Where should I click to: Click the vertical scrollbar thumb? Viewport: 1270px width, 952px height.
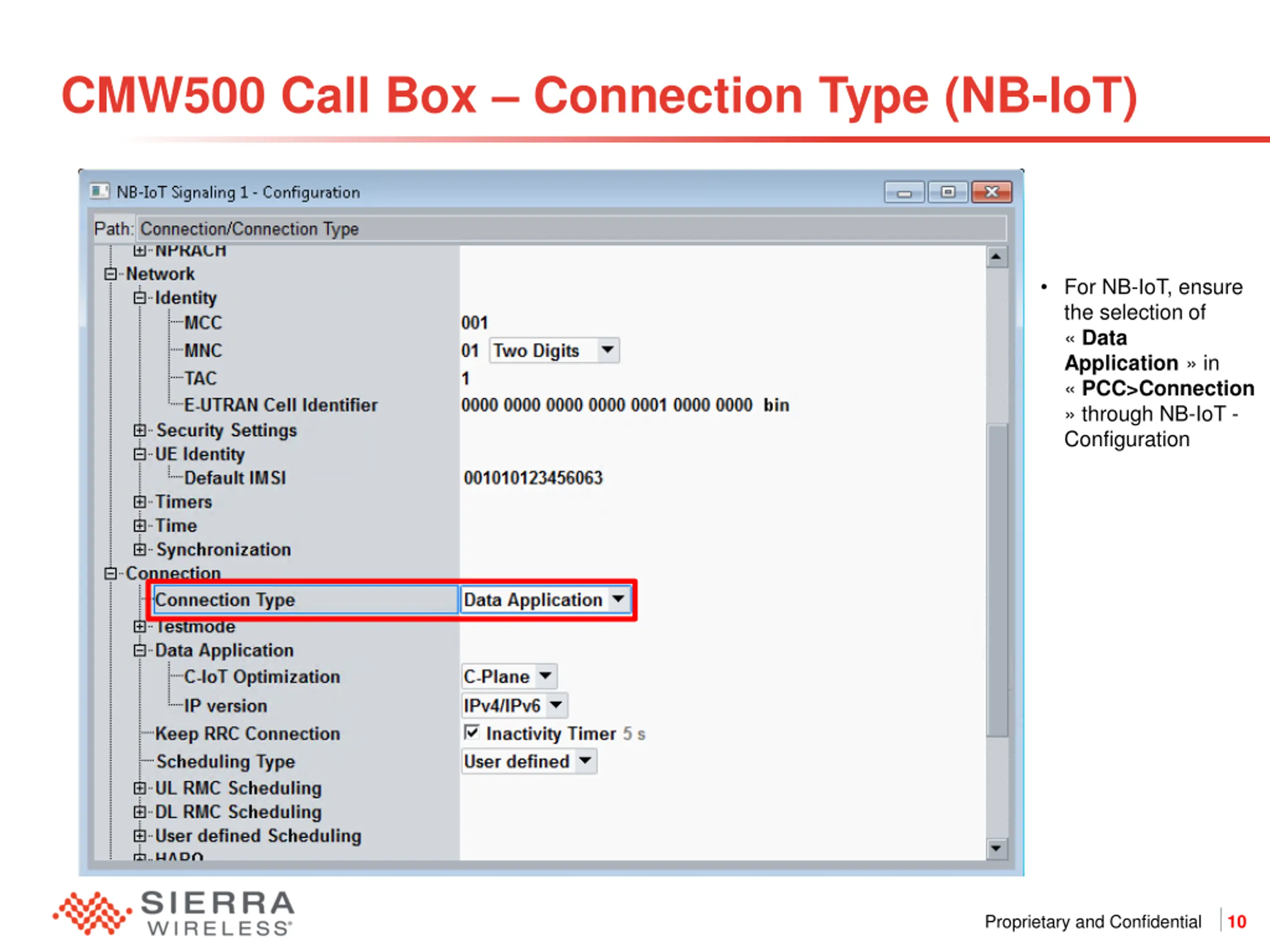[997, 580]
